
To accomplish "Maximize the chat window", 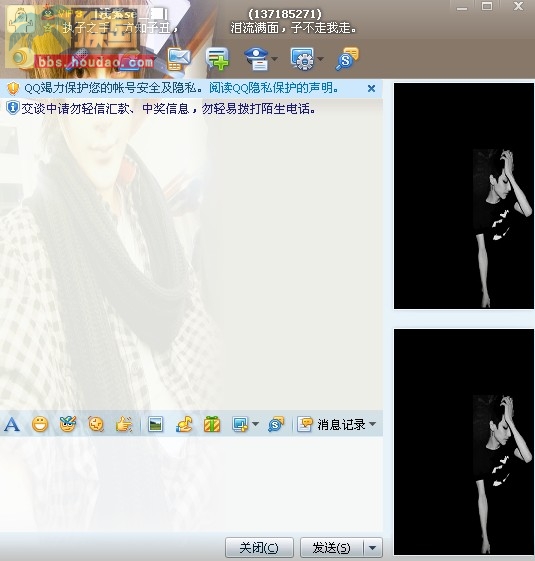I will [487, 6].
